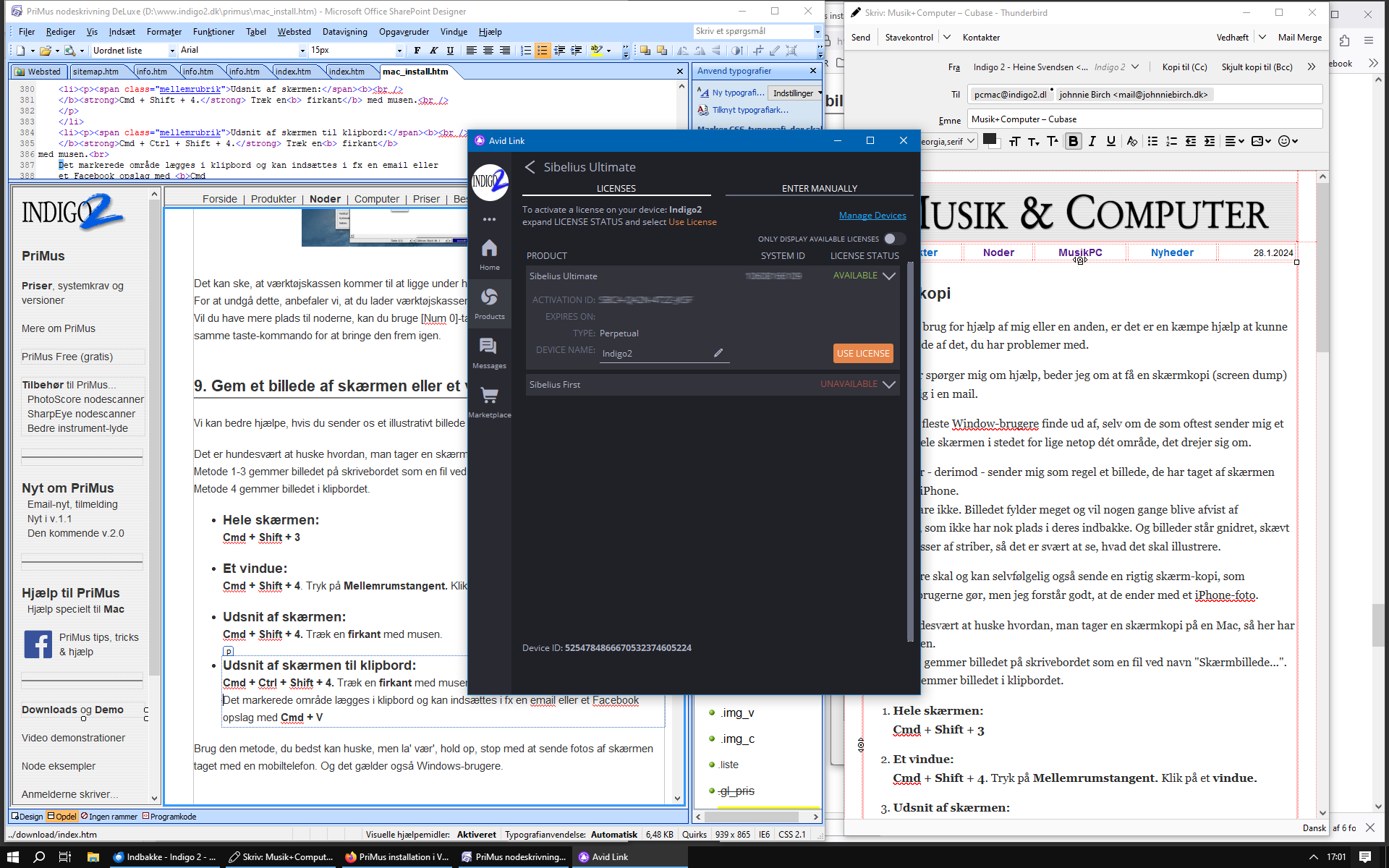Toggle Italic in Thunderbird compose toolbar

click(x=1092, y=141)
